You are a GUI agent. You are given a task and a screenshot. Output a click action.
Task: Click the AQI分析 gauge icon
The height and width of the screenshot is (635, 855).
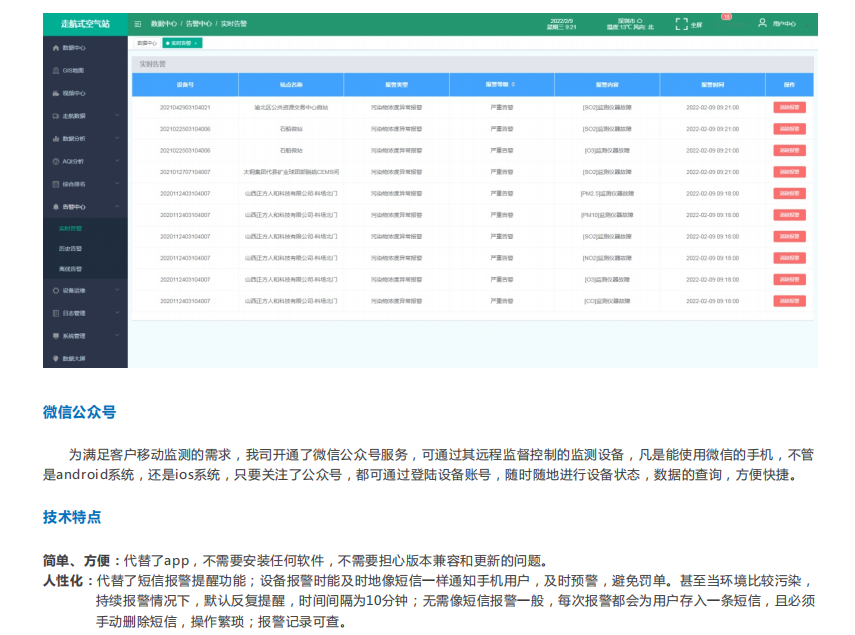pos(56,161)
